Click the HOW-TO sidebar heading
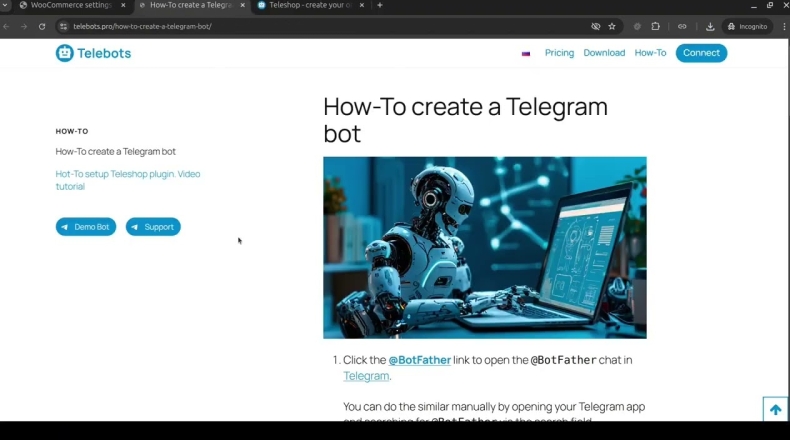This screenshot has width=790, height=440. (x=72, y=131)
